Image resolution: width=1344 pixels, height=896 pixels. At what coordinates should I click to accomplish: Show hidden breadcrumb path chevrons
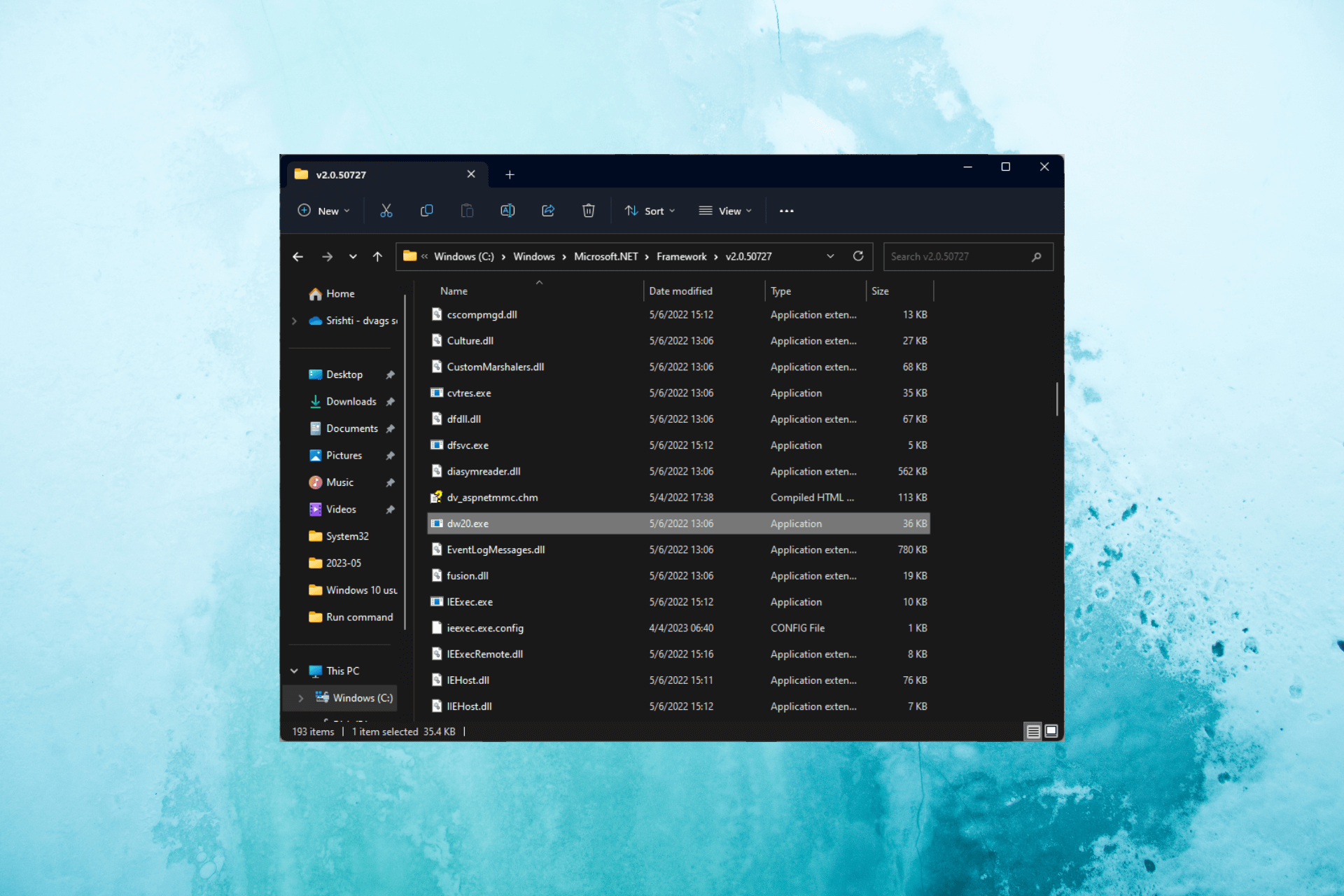[424, 257]
